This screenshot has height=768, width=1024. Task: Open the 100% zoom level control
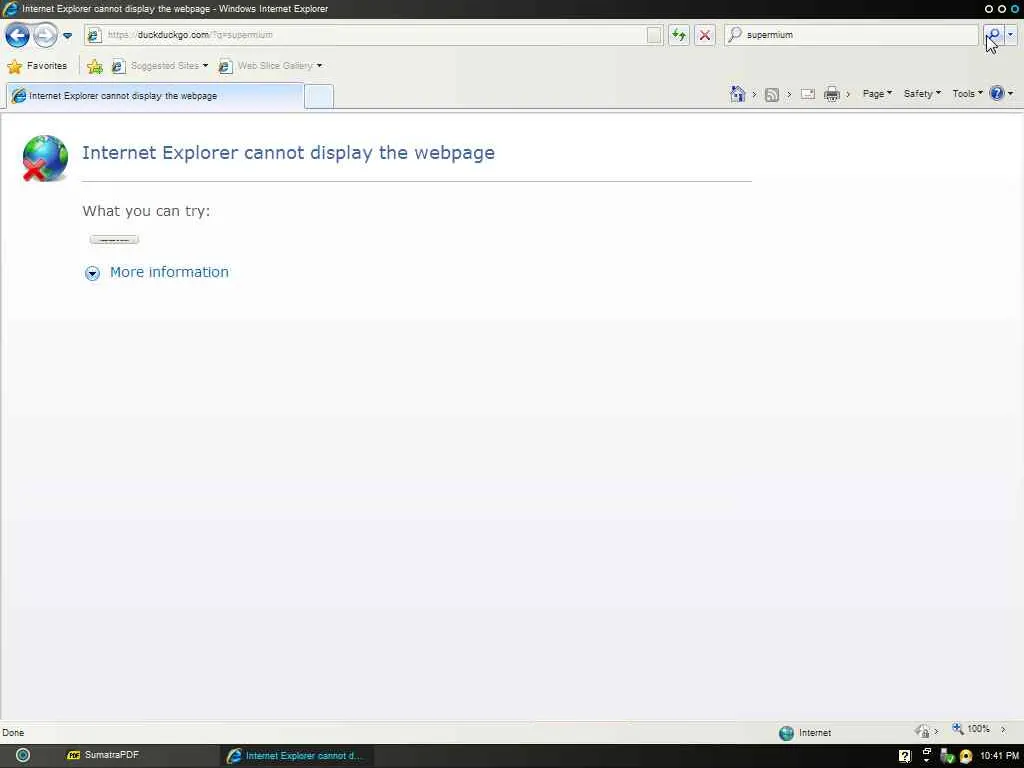(x=971, y=729)
